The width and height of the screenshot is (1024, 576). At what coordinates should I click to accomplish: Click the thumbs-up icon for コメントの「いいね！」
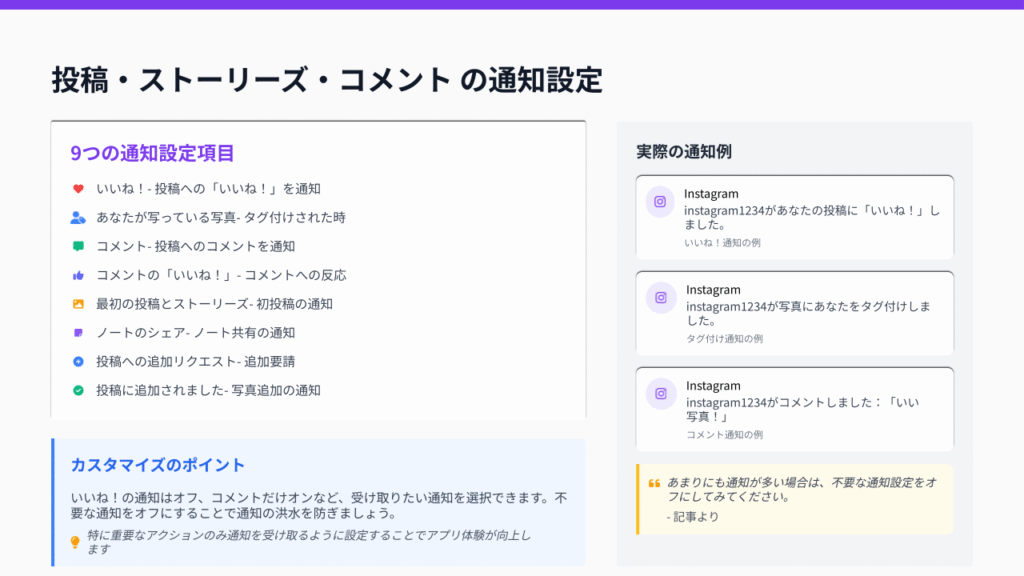pyautogui.click(x=78, y=275)
